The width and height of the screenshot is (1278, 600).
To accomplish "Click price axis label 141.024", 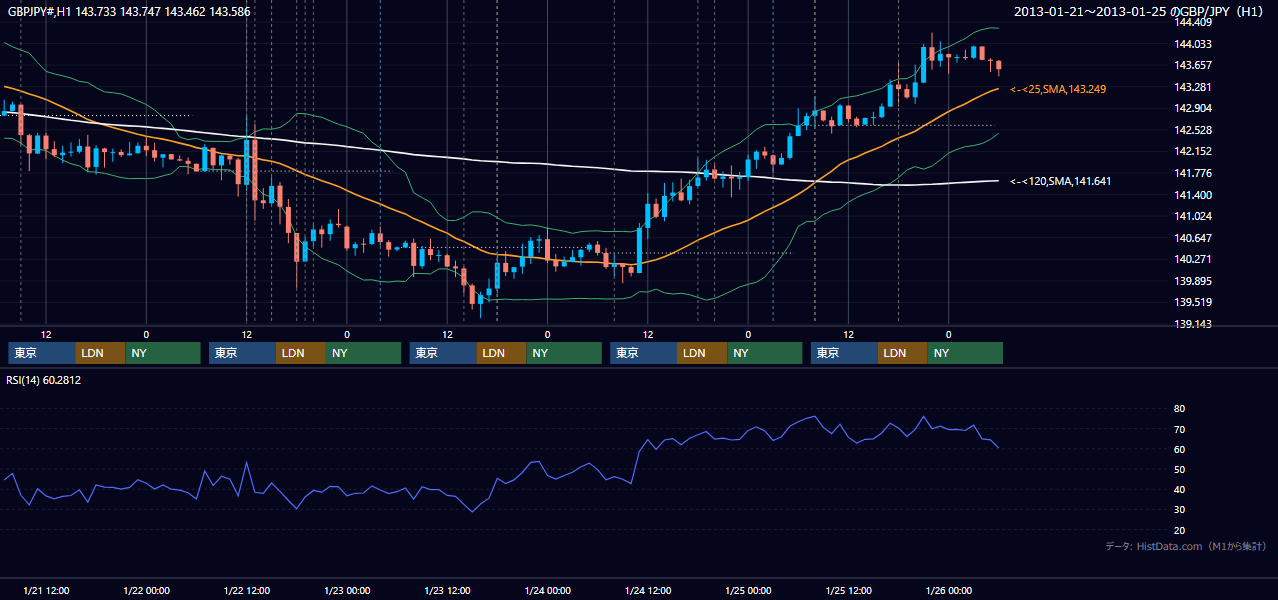I will pos(1194,216).
